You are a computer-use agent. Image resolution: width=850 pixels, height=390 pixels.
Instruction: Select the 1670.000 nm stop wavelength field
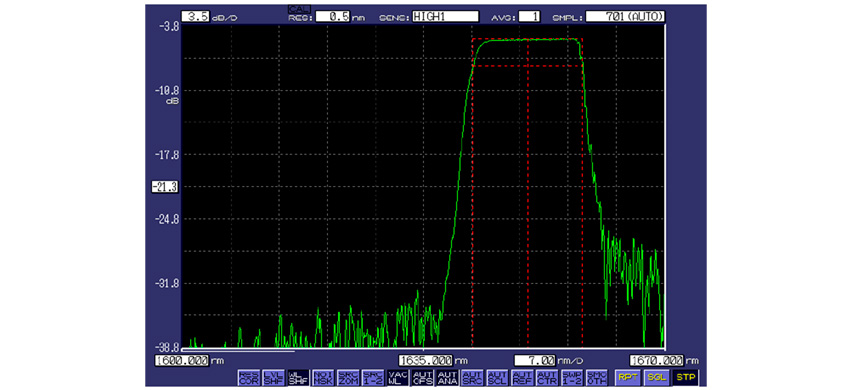coord(656,360)
